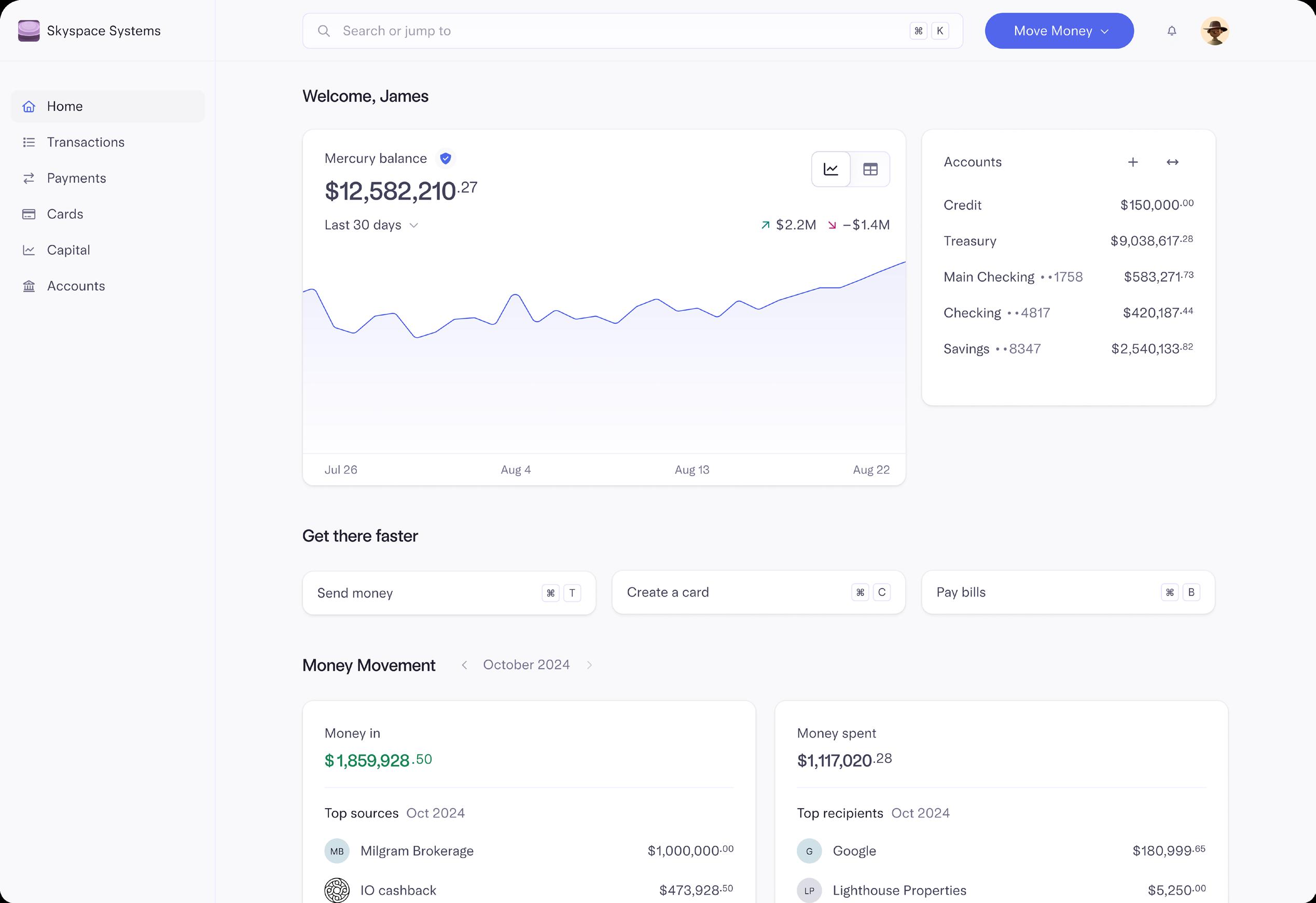Image resolution: width=1316 pixels, height=903 pixels.
Task: Click the IO cashback source icon
Action: tap(337, 890)
